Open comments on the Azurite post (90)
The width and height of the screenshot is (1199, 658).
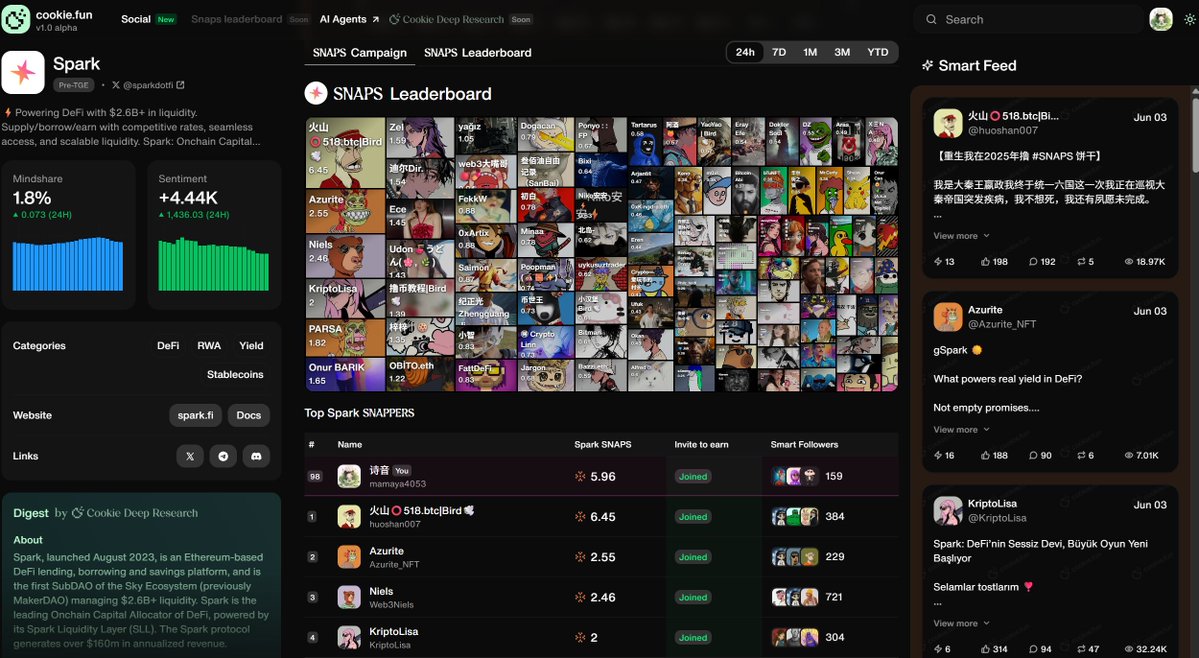tap(1033, 455)
